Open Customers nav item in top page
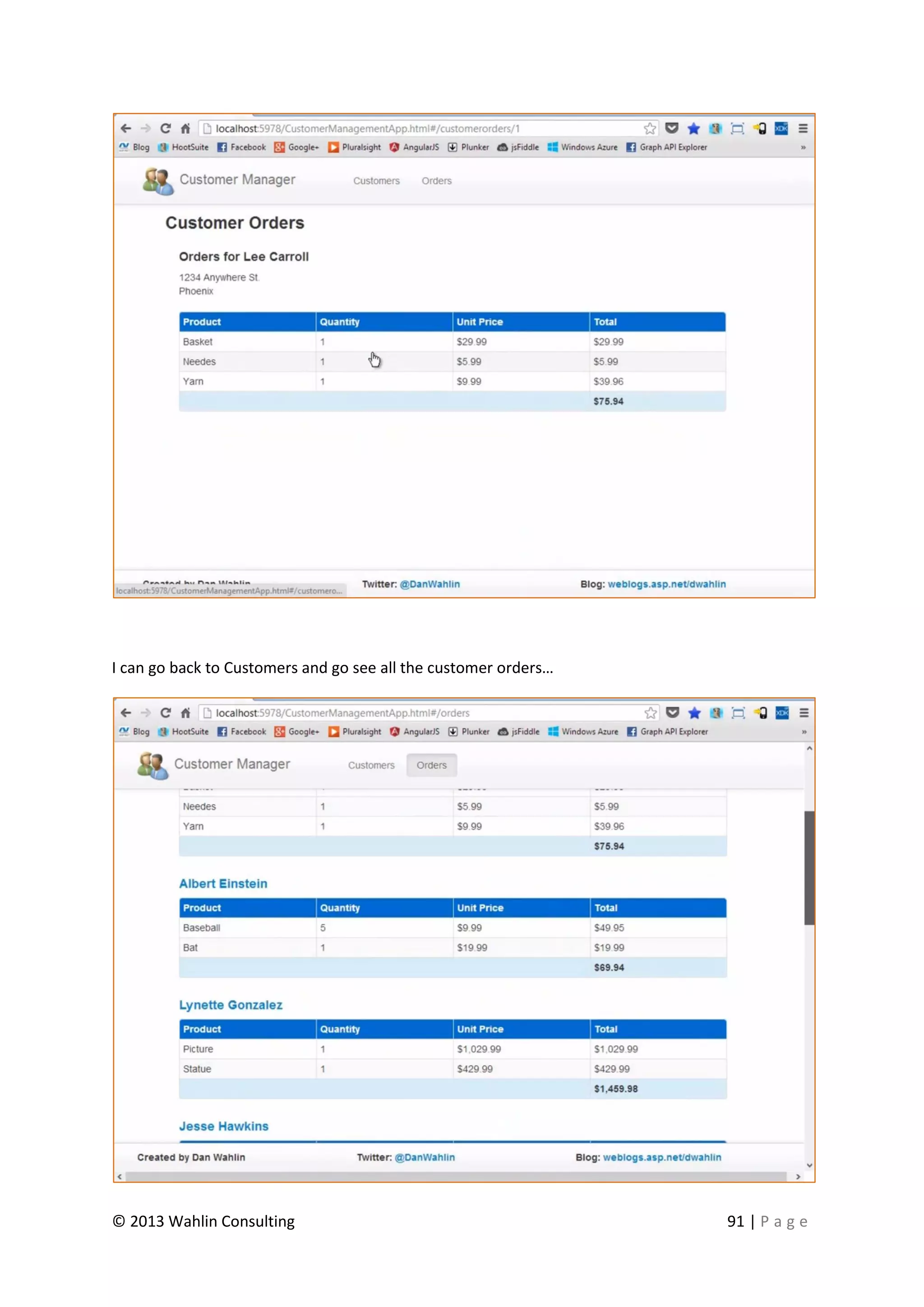This screenshot has width=924, height=1307. (376, 181)
